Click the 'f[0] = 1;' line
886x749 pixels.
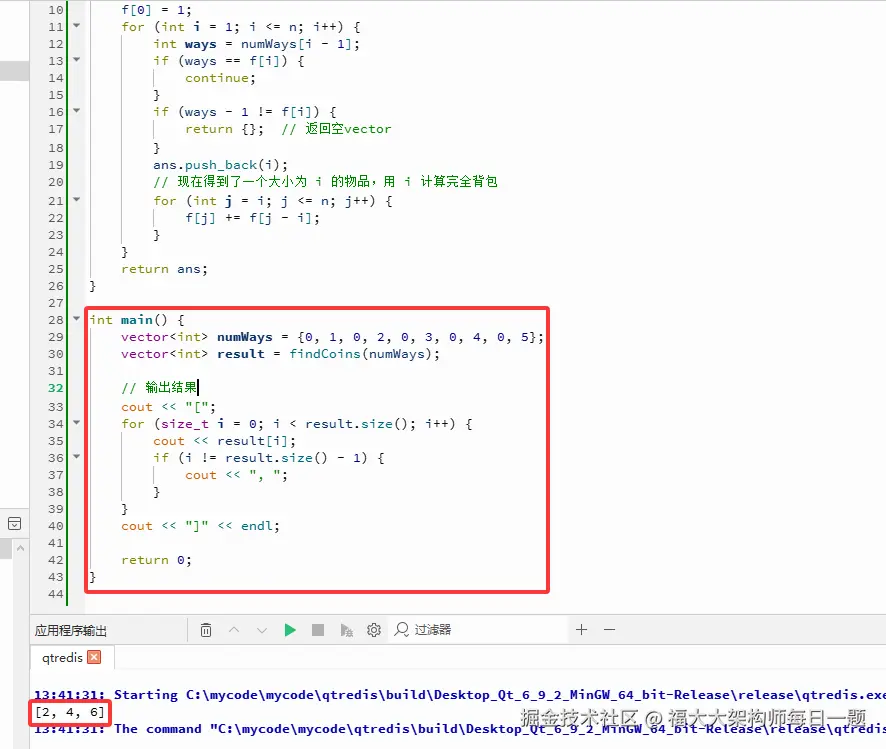coord(157,10)
